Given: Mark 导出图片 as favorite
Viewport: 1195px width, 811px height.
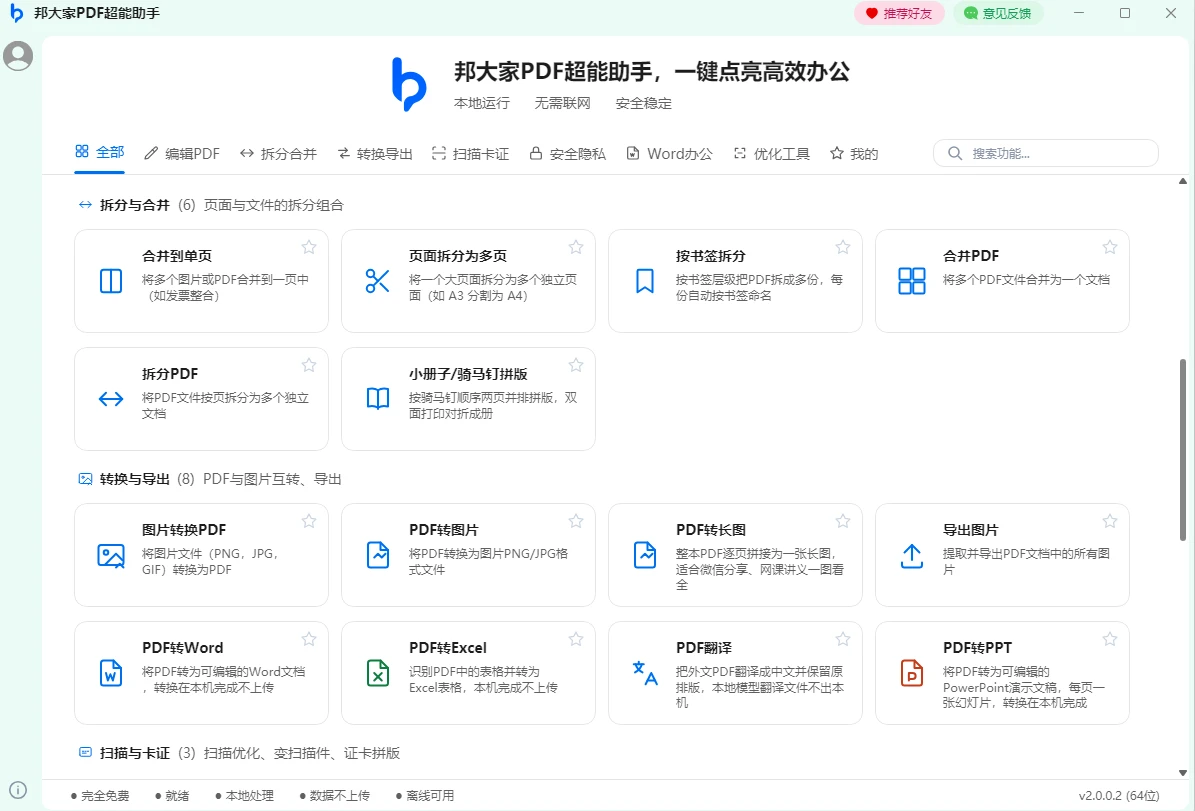Looking at the screenshot, I should click(x=1110, y=521).
